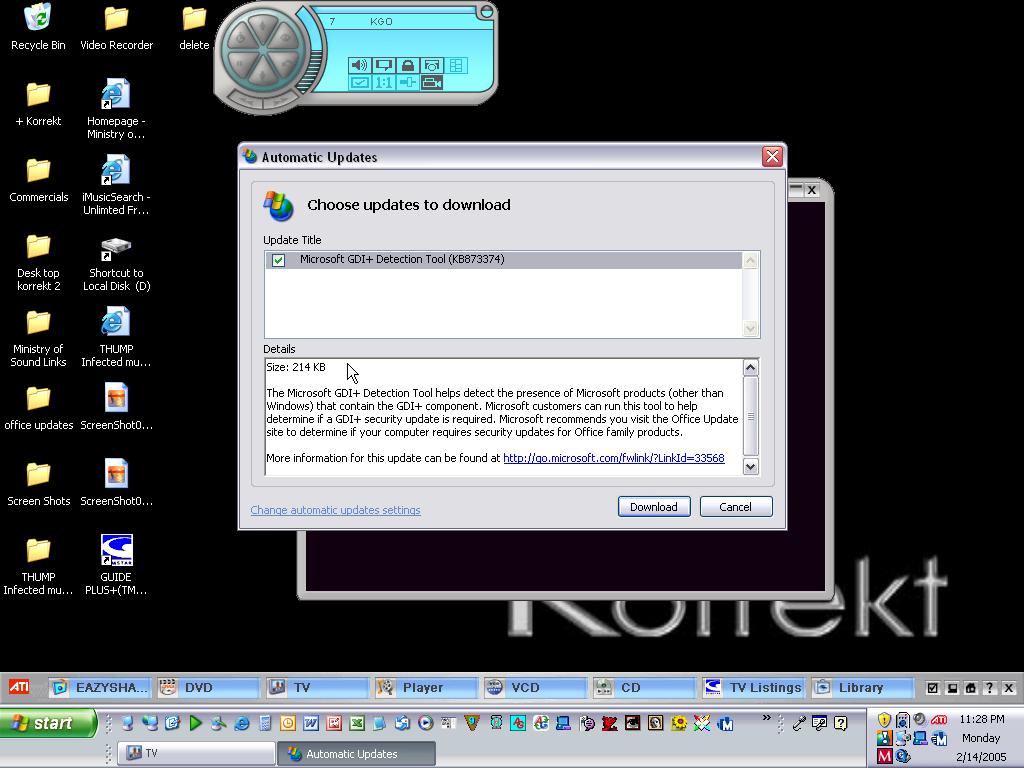Launch Player from the ATI launchpad
The height and width of the screenshot is (768, 1024).
[427, 687]
